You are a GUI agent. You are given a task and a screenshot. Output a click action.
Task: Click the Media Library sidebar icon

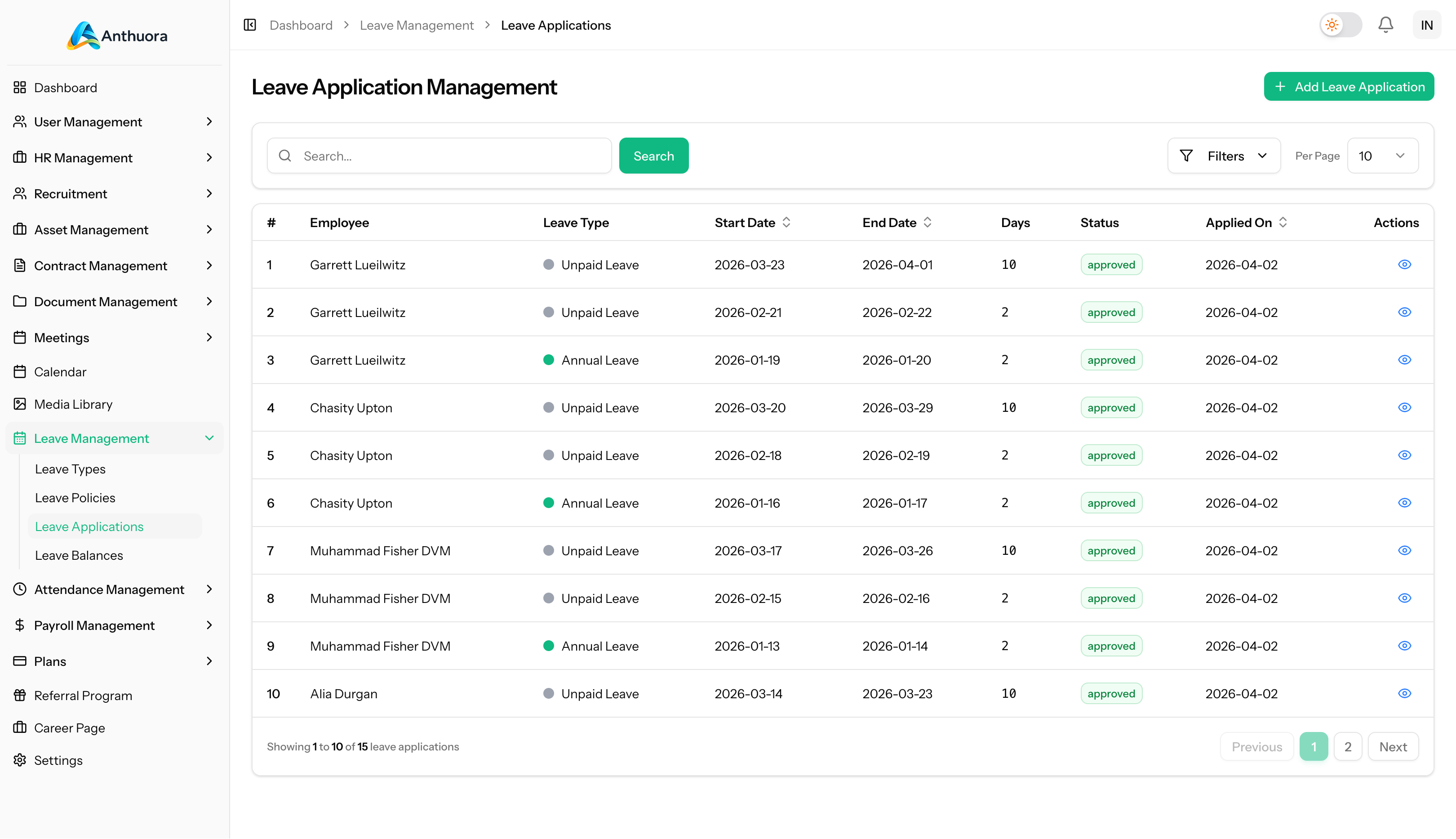click(19, 403)
